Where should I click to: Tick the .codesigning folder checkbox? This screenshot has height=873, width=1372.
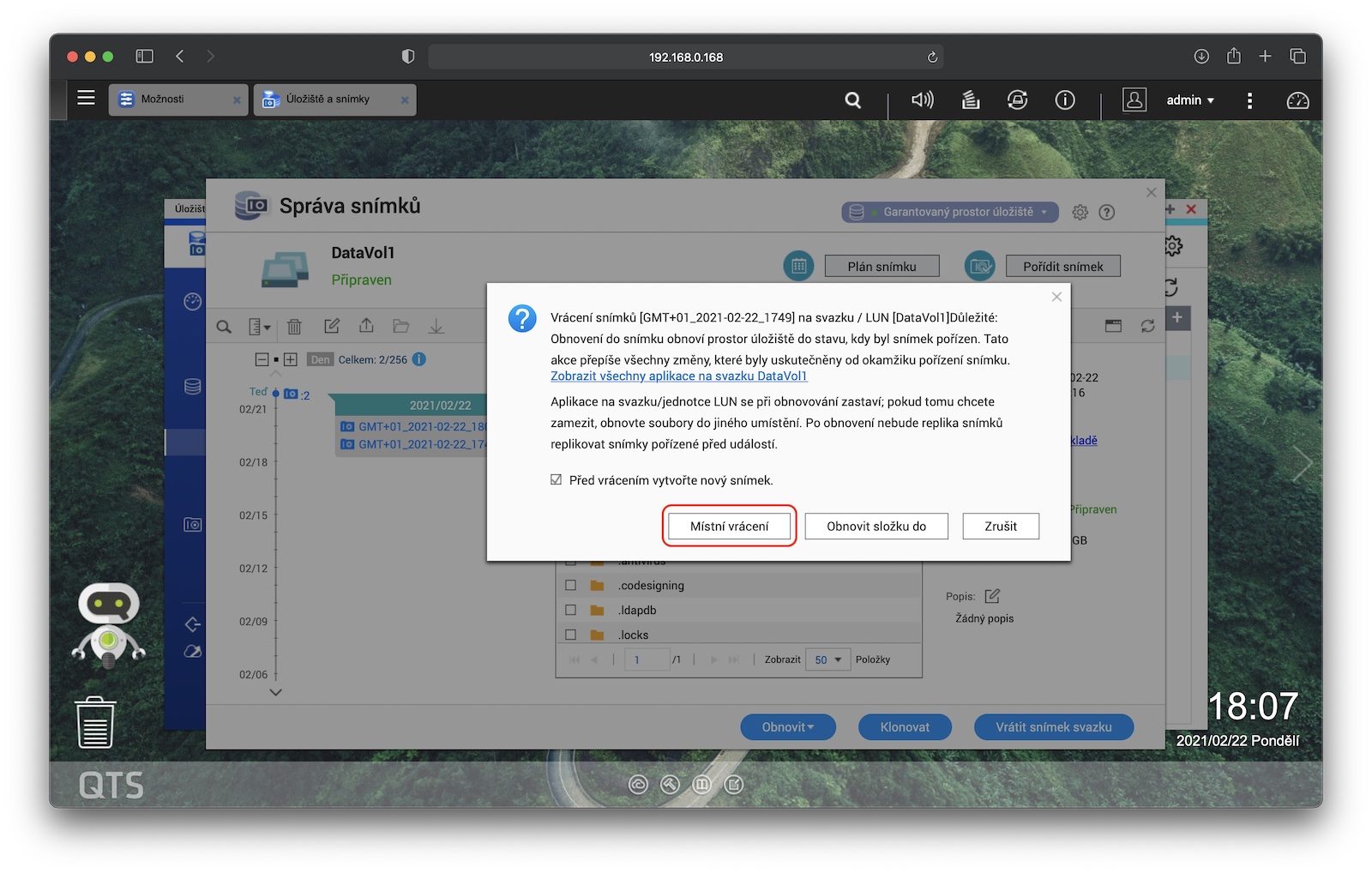(x=570, y=585)
